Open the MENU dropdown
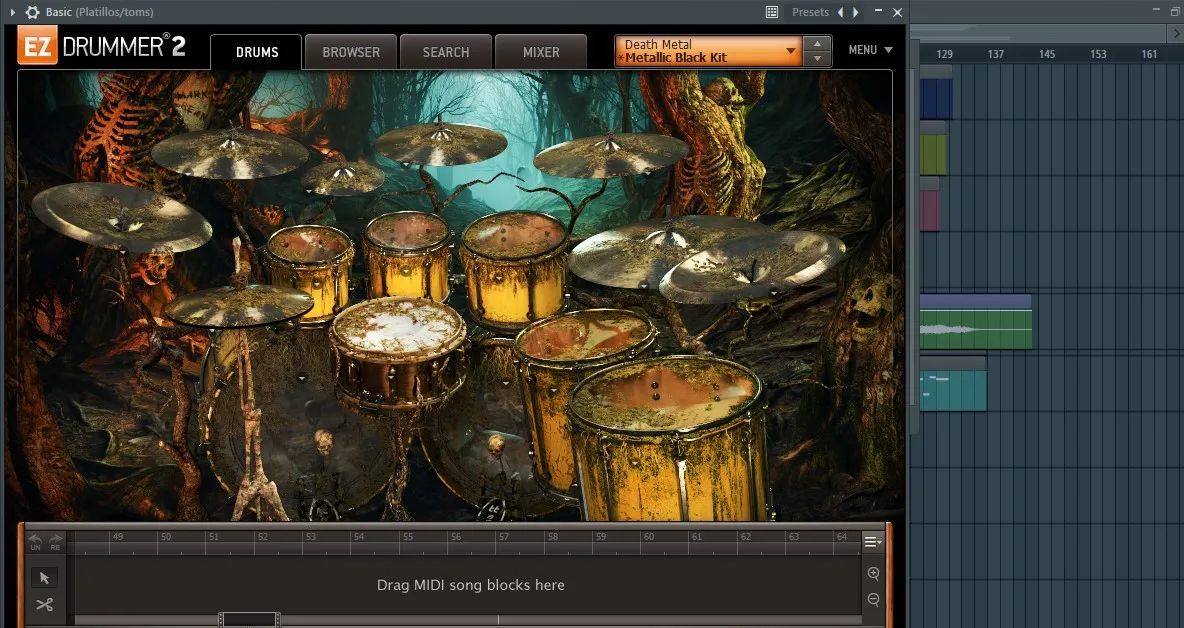The width and height of the screenshot is (1184, 628). tap(870, 50)
